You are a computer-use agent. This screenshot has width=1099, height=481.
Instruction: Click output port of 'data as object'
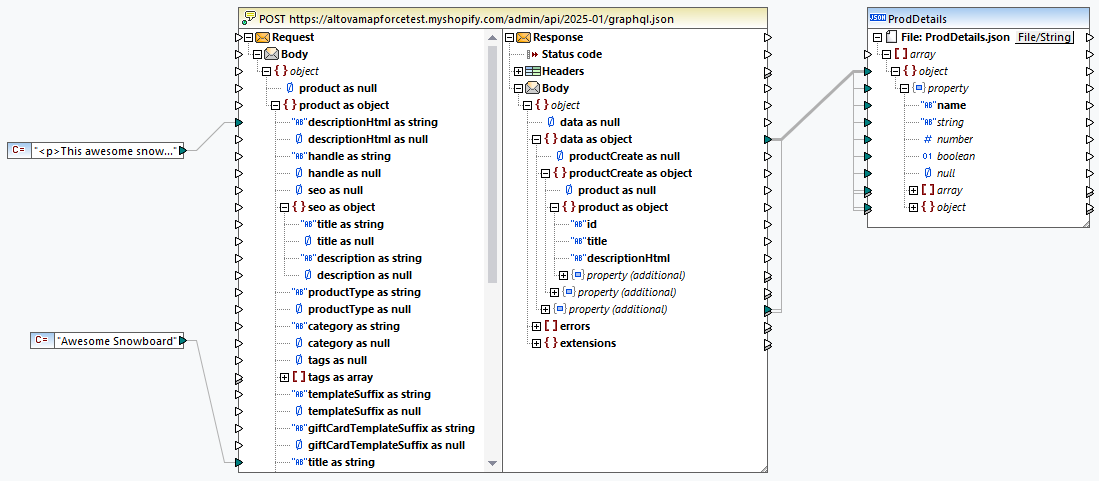coord(767,139)
